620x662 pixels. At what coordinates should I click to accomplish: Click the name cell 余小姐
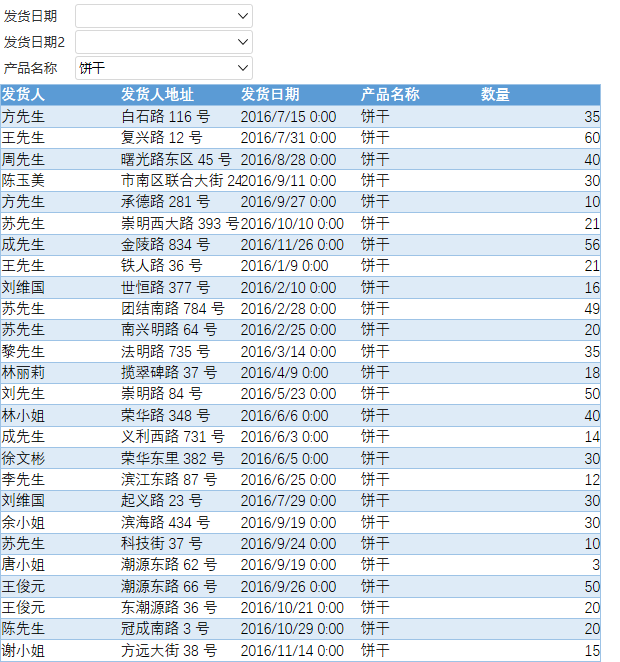[23, 523]
